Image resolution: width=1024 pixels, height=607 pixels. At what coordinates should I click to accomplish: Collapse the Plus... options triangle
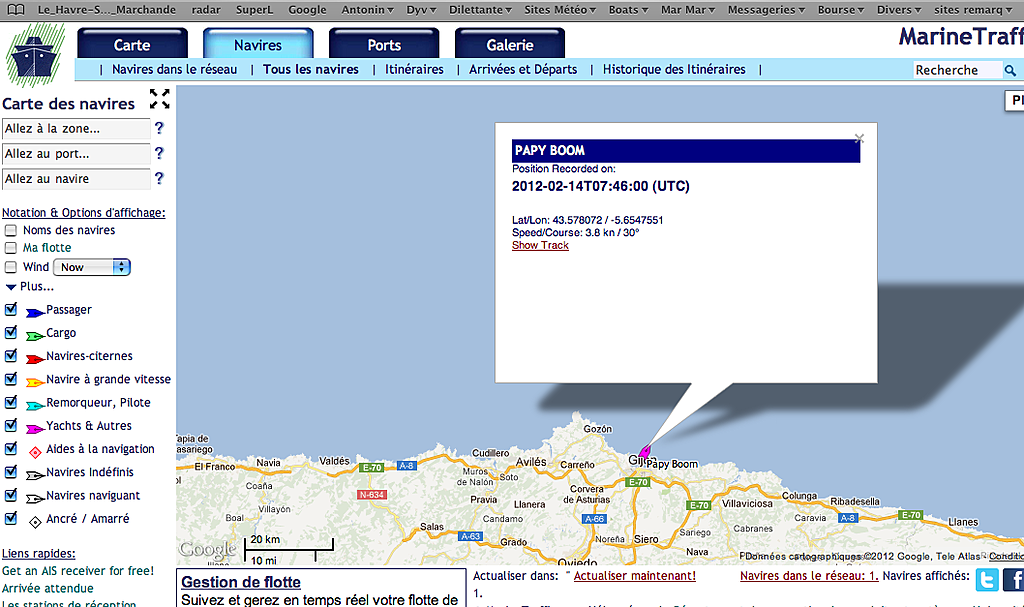10,287
